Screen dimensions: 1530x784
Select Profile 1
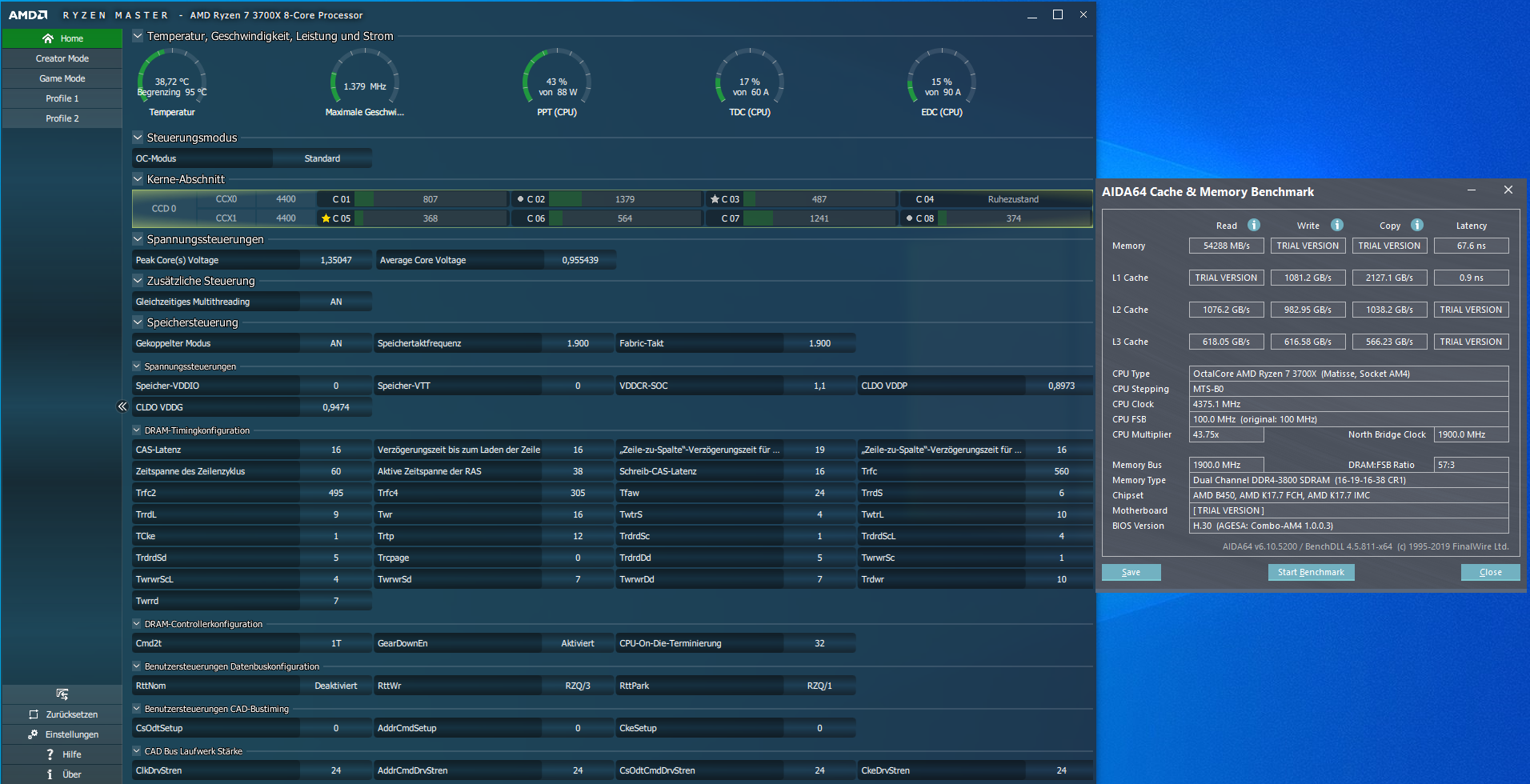62,98
